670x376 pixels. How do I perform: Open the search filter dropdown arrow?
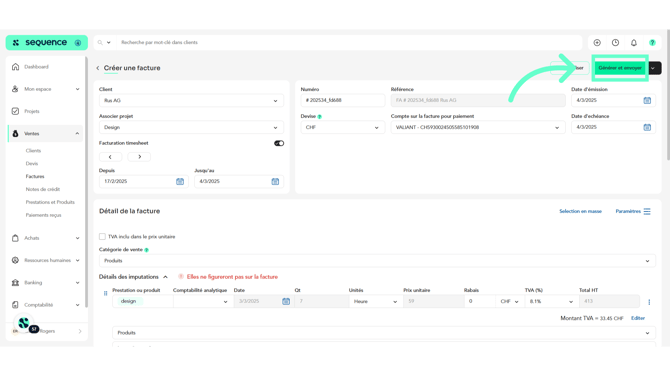(109, 43)
